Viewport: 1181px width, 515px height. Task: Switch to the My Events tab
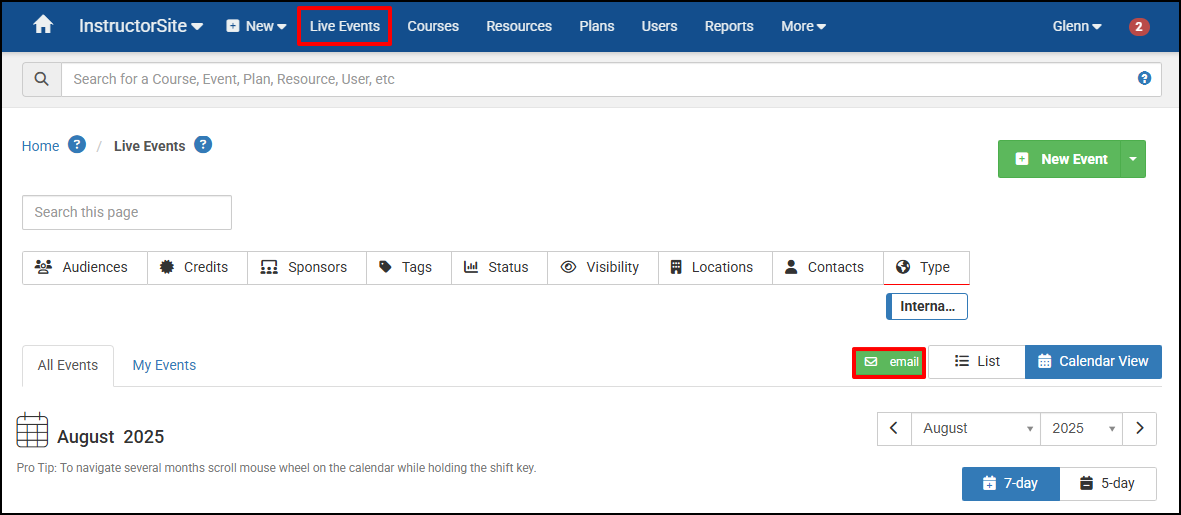164,365
